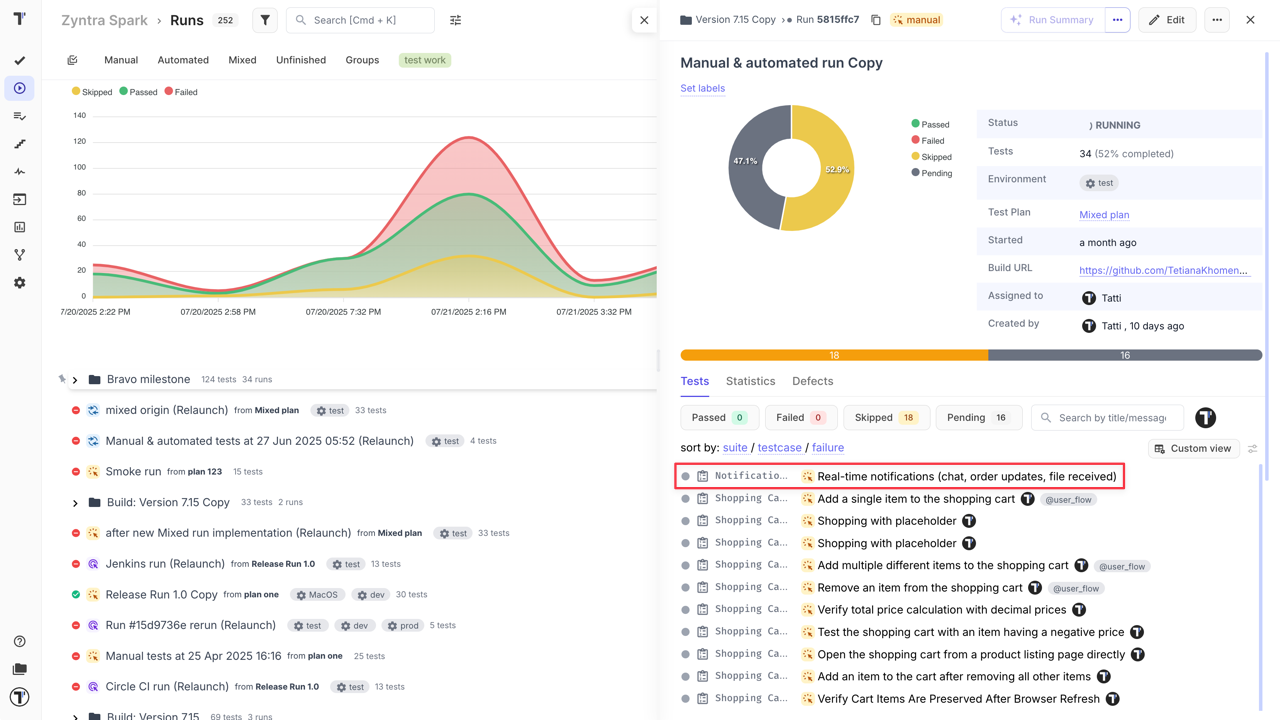Open the Defects tab

point(812,381)
